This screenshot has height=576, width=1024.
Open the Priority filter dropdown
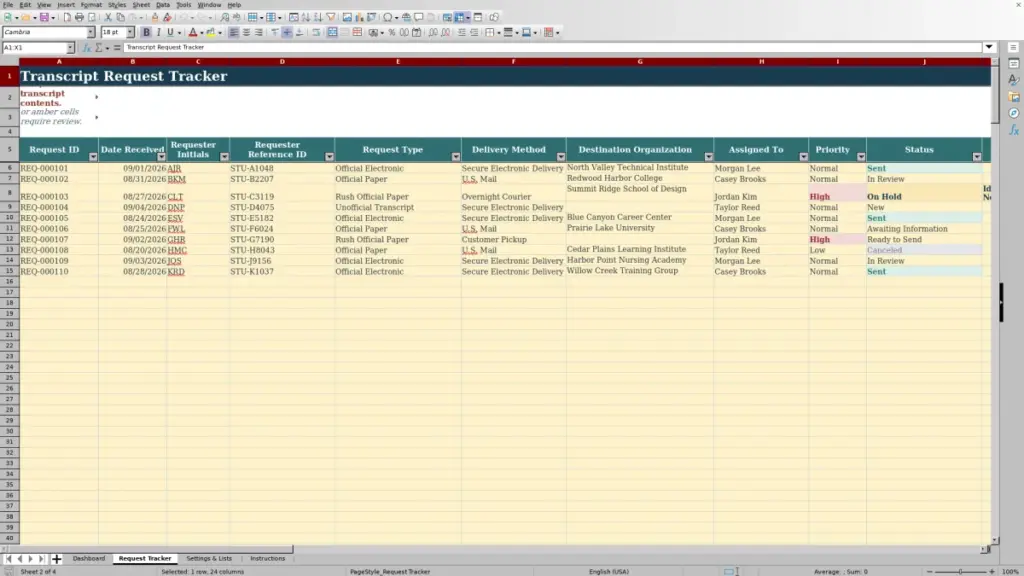pos(861,157)
